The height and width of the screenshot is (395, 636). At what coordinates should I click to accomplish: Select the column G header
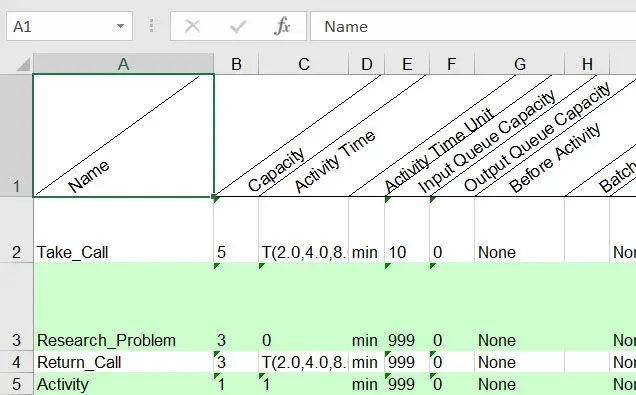pyautogui.click(x=520, y=64)
